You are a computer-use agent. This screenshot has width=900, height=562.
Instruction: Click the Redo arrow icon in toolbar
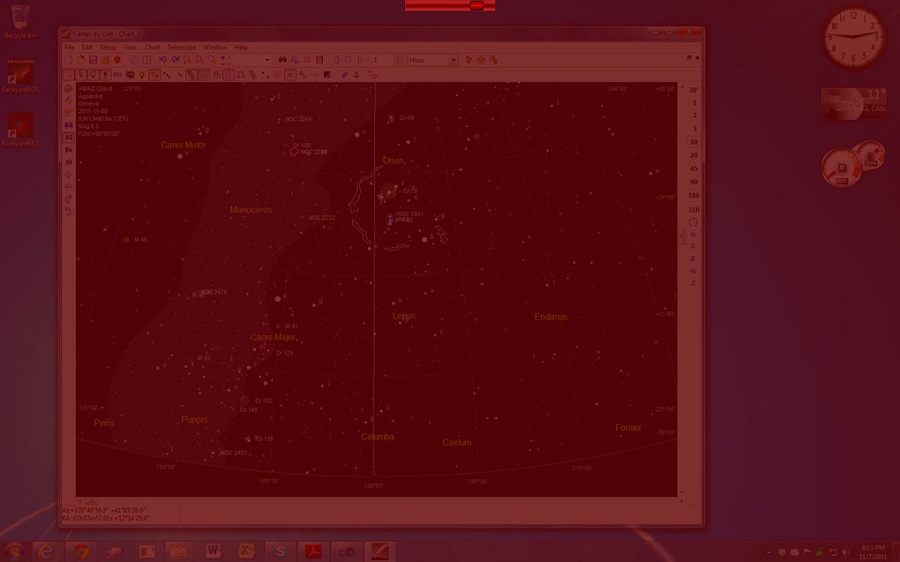pyautogui.click(x=176, y=60)
